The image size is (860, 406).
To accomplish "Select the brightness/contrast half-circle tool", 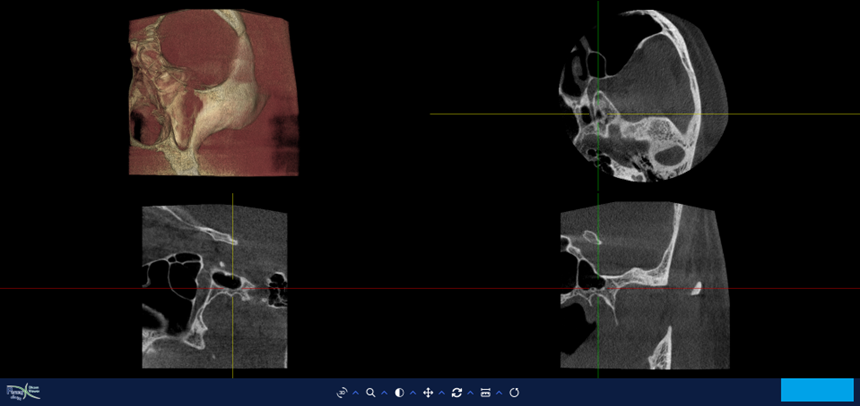I will (399, 393).
